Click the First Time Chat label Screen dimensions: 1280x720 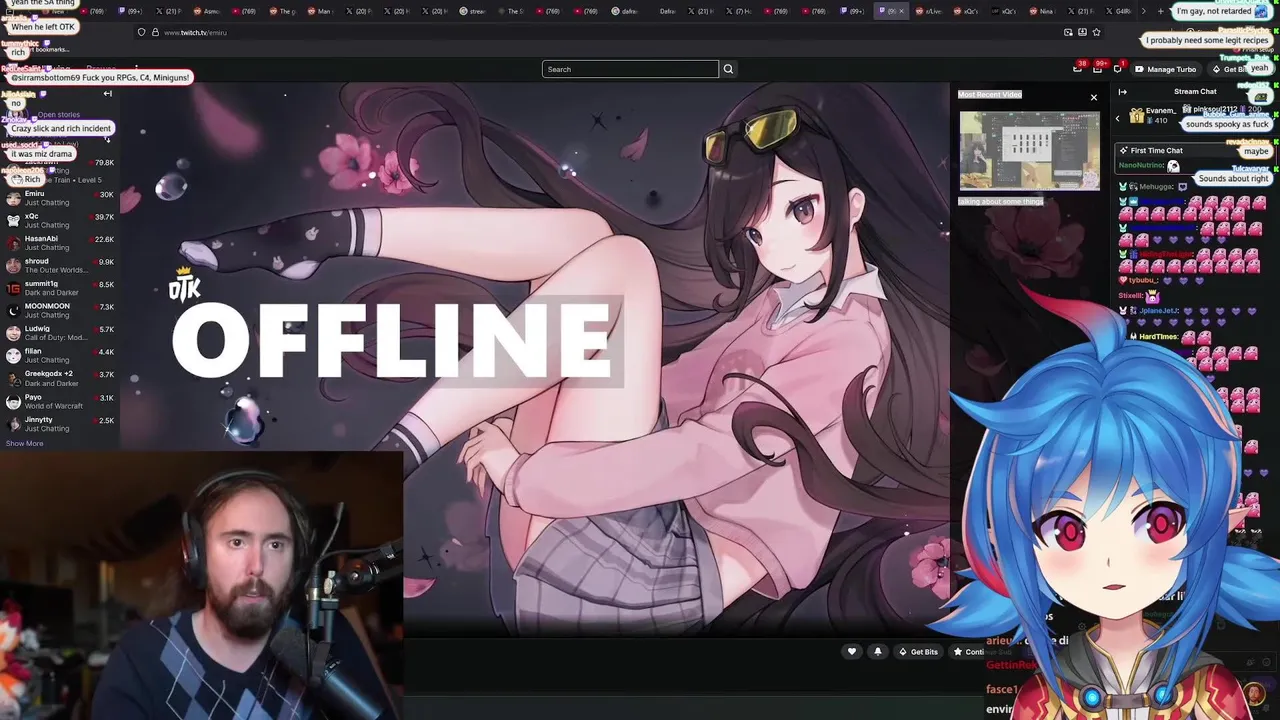1156,150
